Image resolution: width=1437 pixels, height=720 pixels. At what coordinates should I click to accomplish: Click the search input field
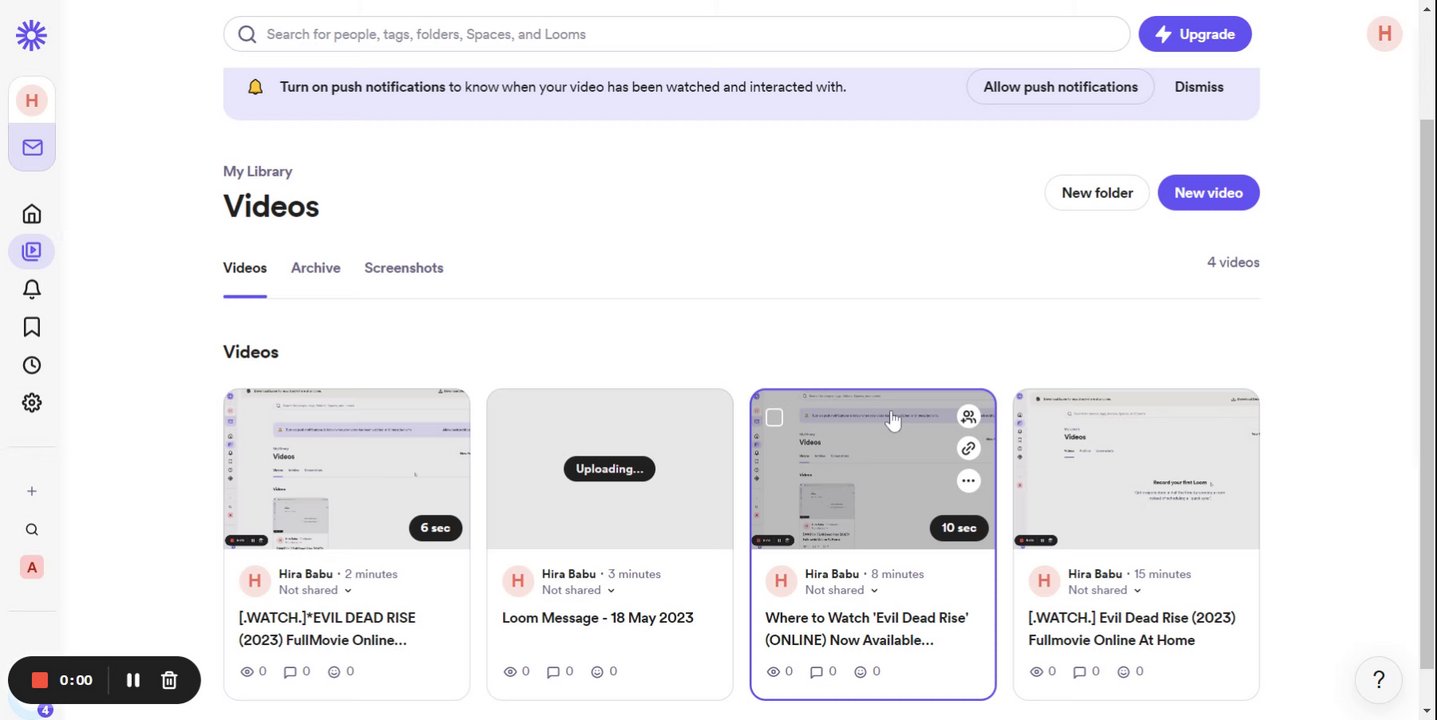676,34
